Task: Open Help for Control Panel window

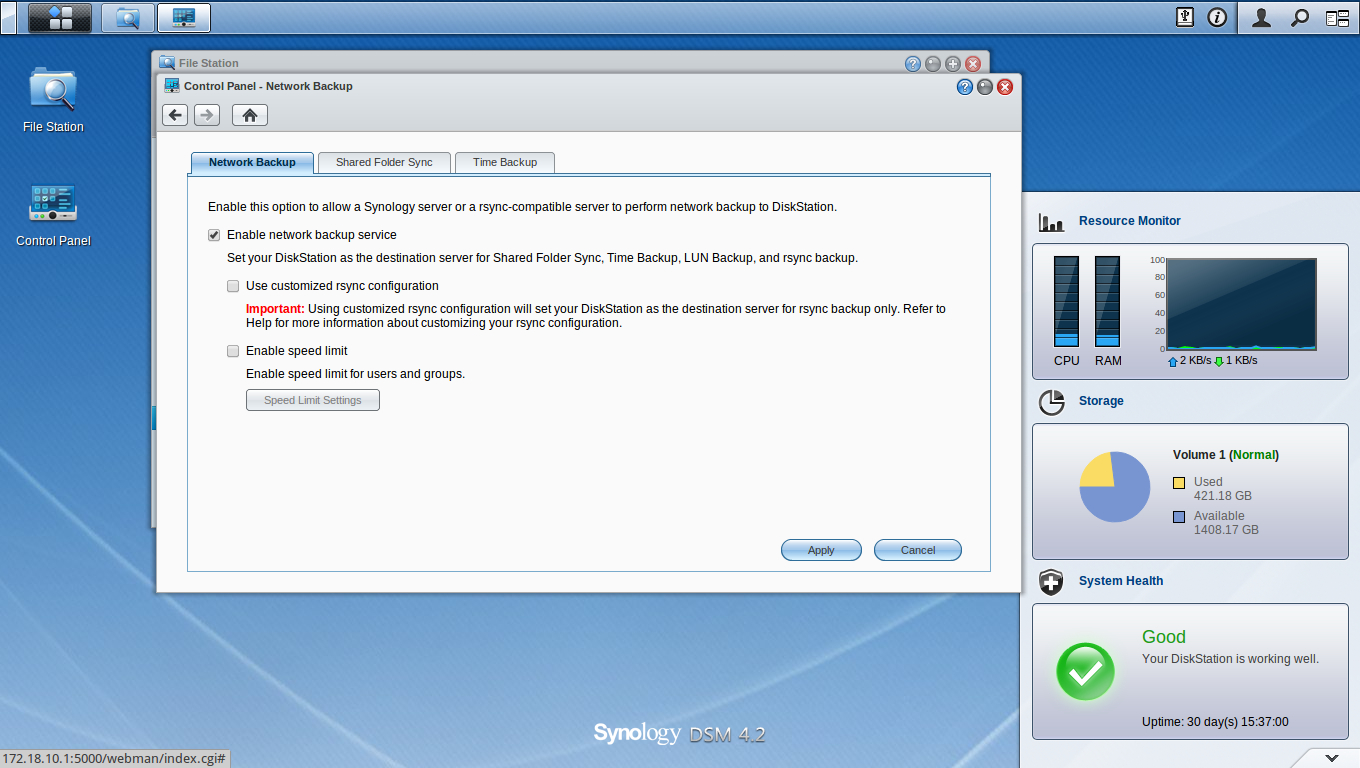Action: click(965, 87)
